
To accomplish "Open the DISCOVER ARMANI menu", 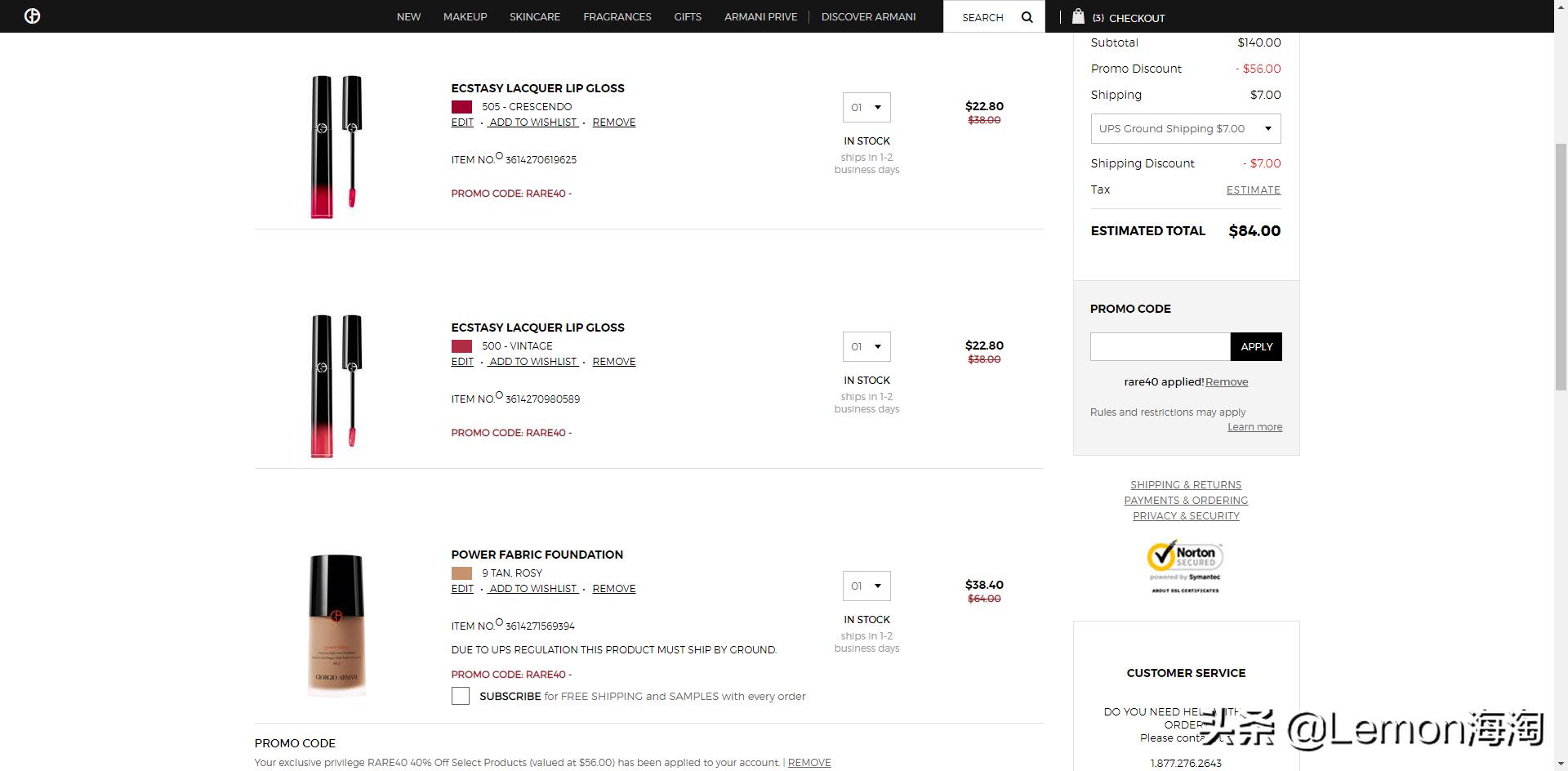I will coord(869,16).
